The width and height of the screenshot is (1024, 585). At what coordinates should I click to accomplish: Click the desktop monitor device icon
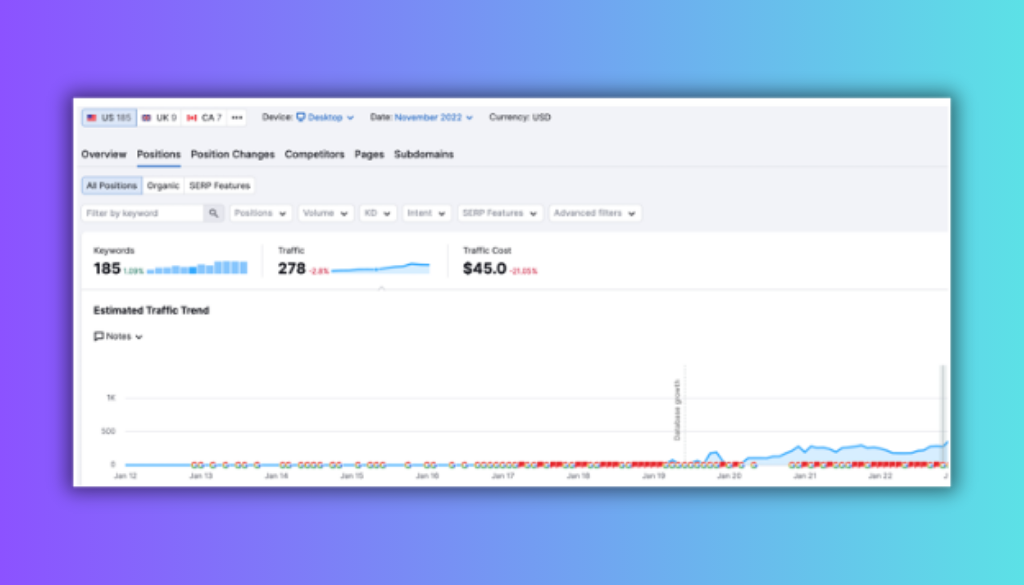click(x=301, y=118)
